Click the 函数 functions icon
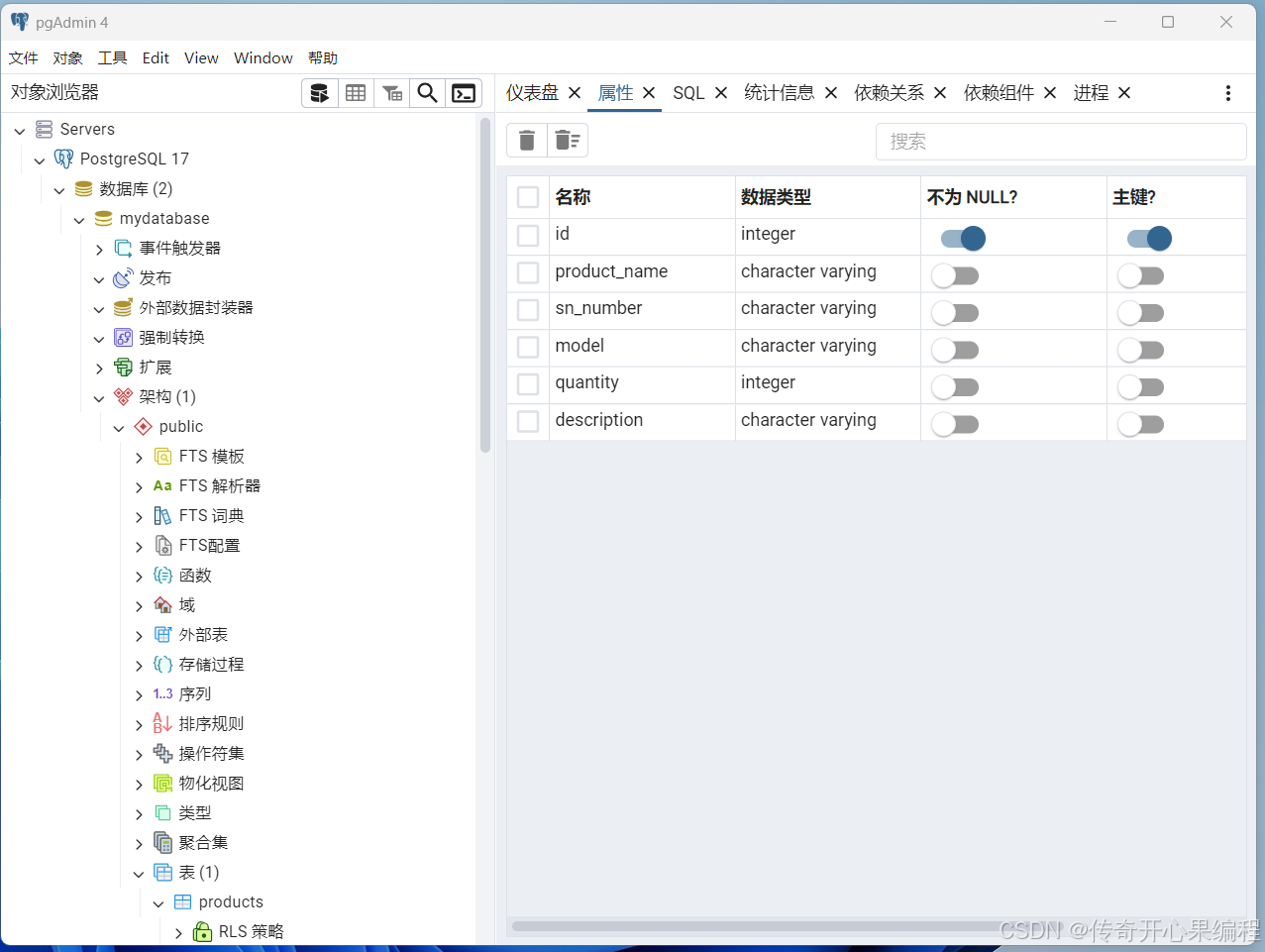The image size is (1265, 952). point(162,575)
